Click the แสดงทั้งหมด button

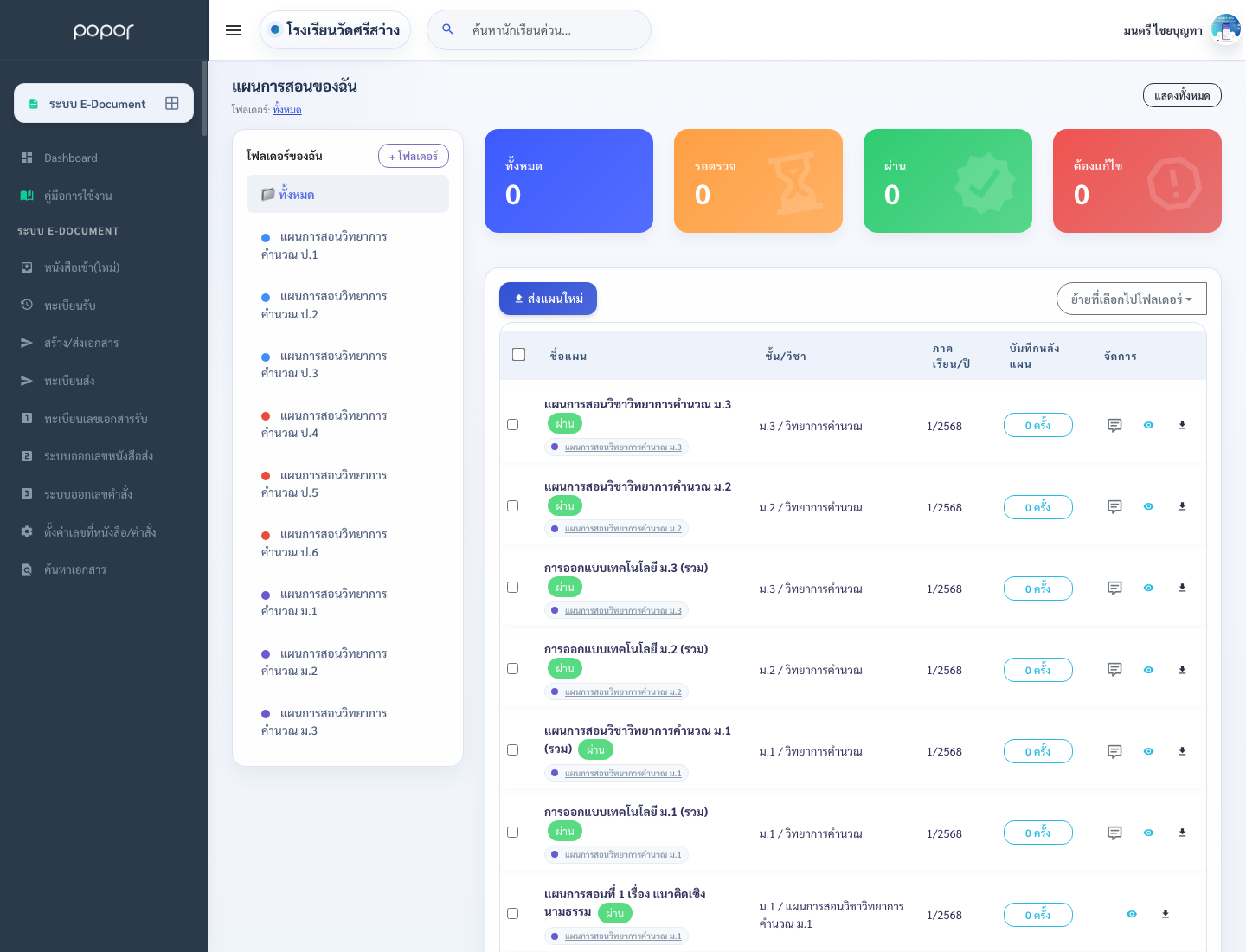point(1182,95)
